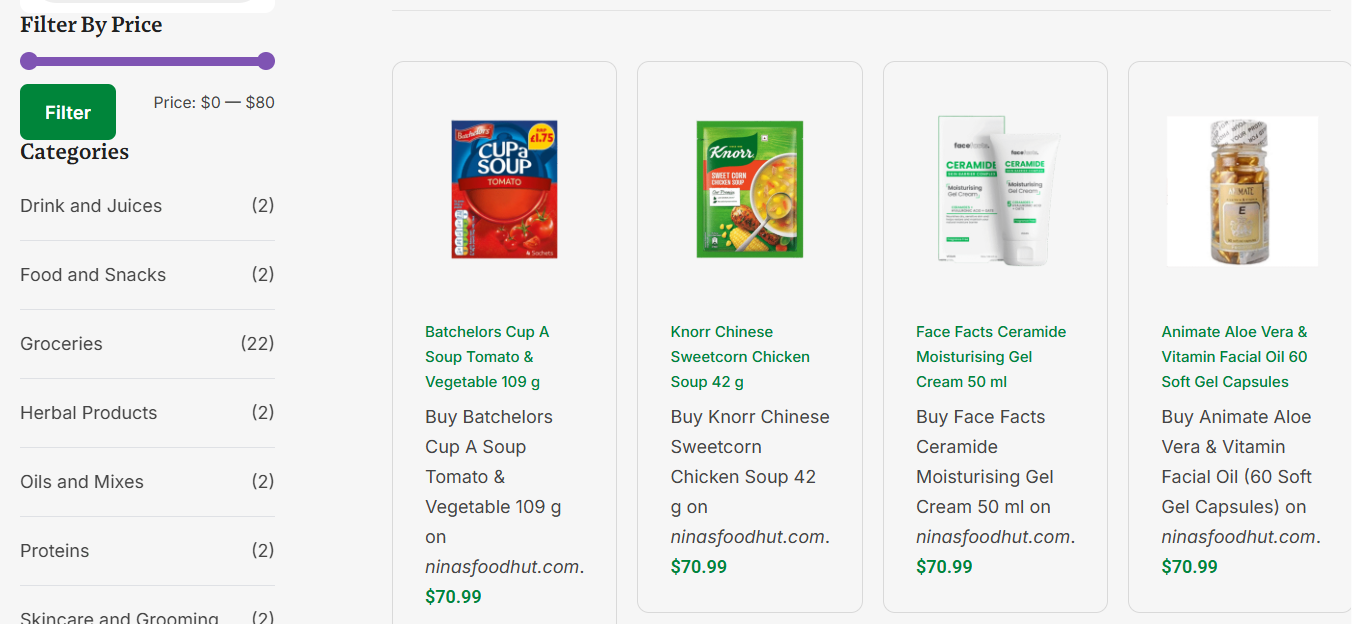Open the Food and Snacks category
Screen dimensions: 1352x624
coord(93,275)
